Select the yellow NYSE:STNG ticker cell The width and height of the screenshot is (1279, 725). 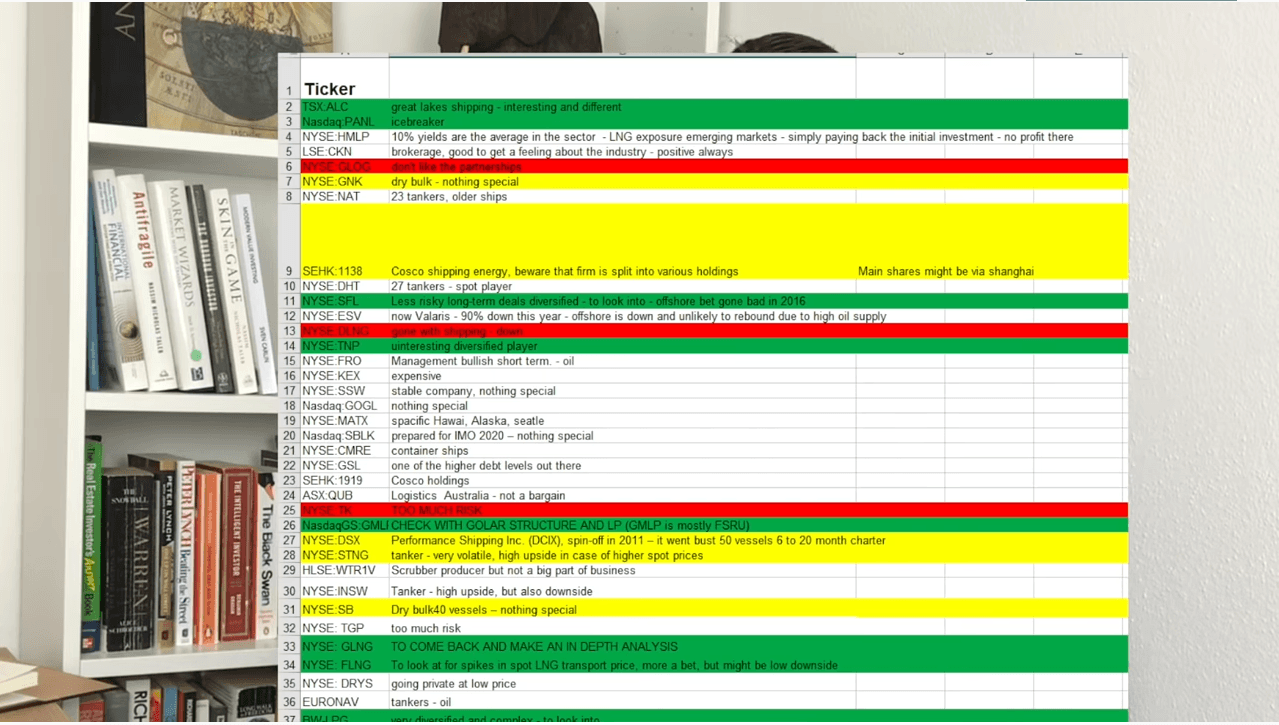click(x=335, y=556)
